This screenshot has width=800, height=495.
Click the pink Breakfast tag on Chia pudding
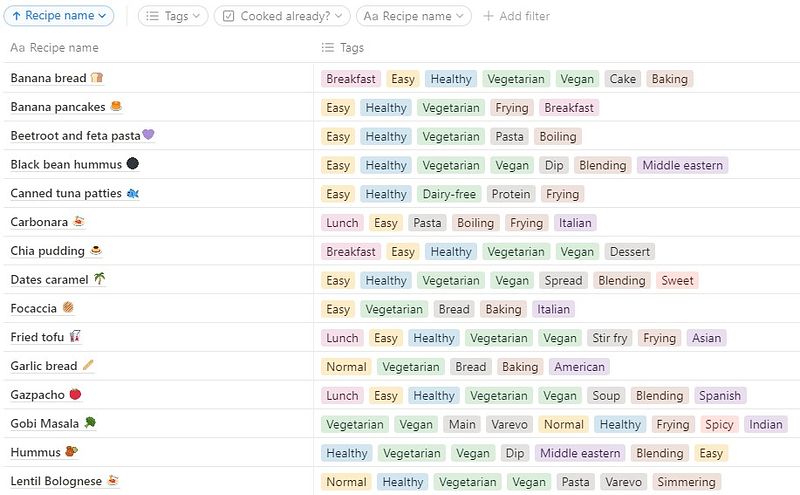coord(351,252)
